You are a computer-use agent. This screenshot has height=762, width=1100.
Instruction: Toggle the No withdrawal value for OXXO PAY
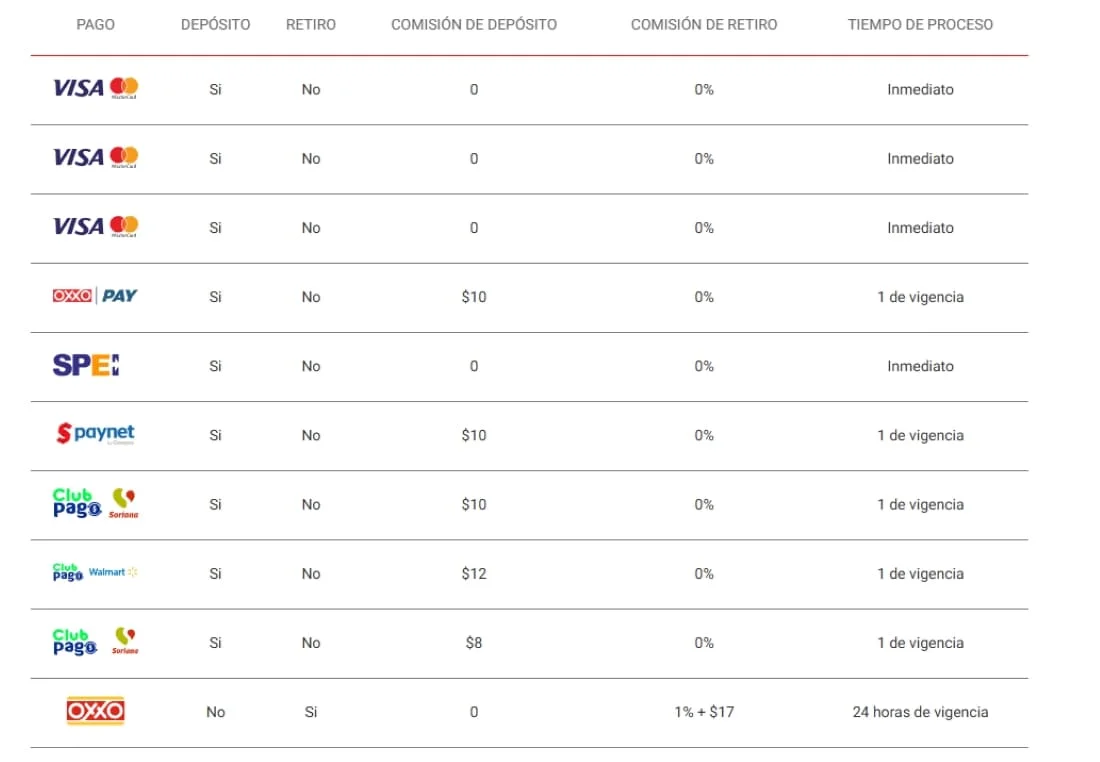[x=311, y=296]
